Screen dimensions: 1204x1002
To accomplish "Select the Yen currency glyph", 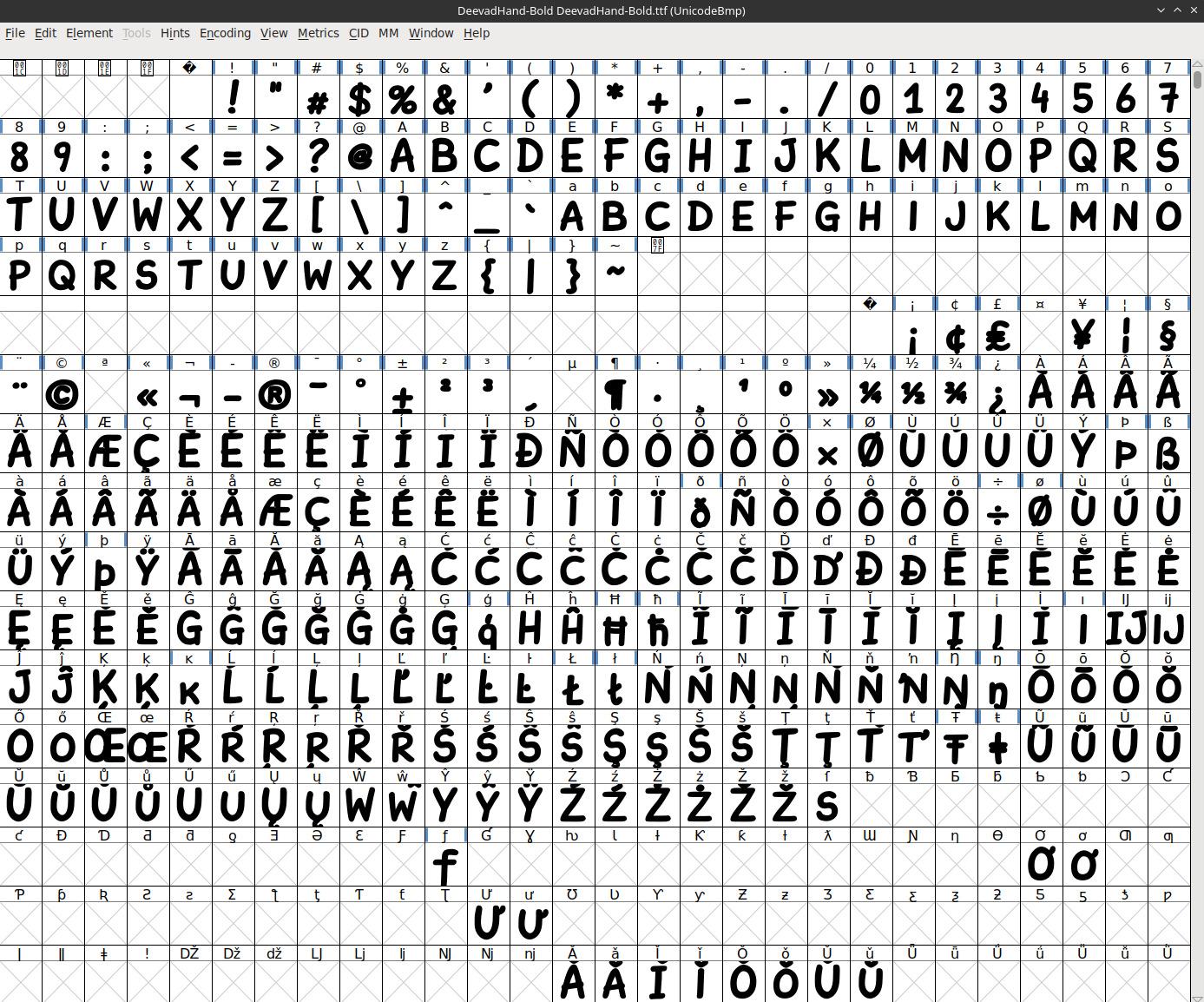I will click(x=1082, y=335).
